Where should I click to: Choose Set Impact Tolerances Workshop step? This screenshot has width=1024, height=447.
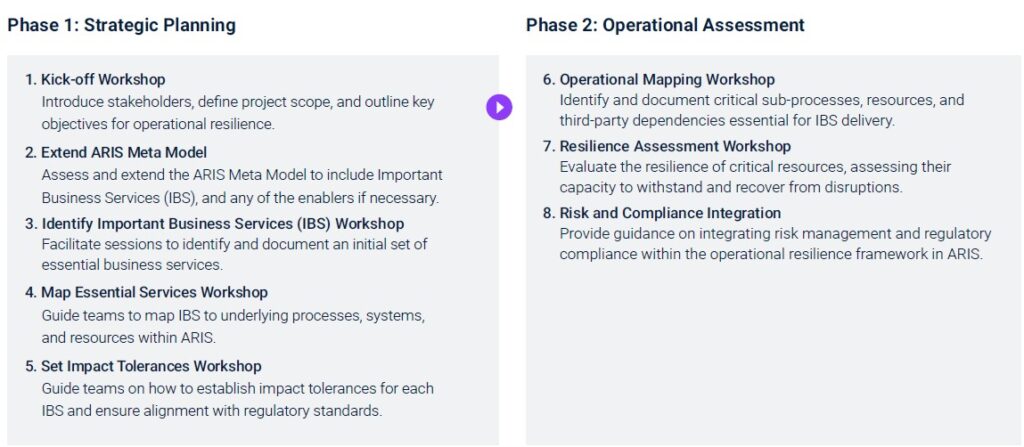(x=143, y=366)
